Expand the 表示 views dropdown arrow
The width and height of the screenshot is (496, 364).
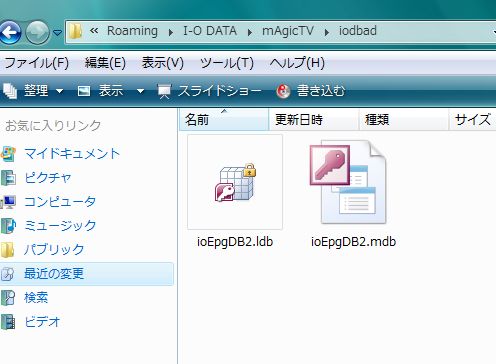(x=140, y=91)
